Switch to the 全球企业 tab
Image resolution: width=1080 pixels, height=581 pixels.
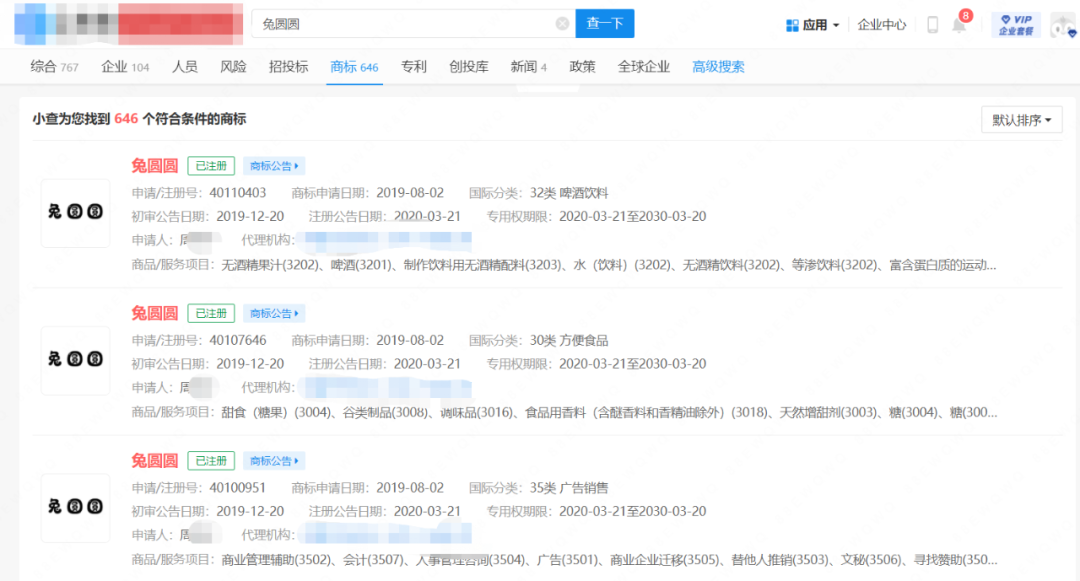tap(643, 67)
